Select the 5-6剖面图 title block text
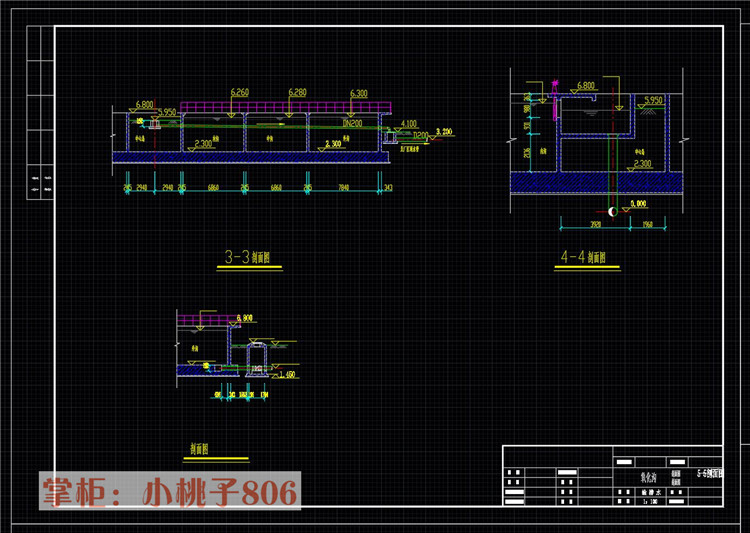This screenshot has width=750, height=533. point(710,474)
